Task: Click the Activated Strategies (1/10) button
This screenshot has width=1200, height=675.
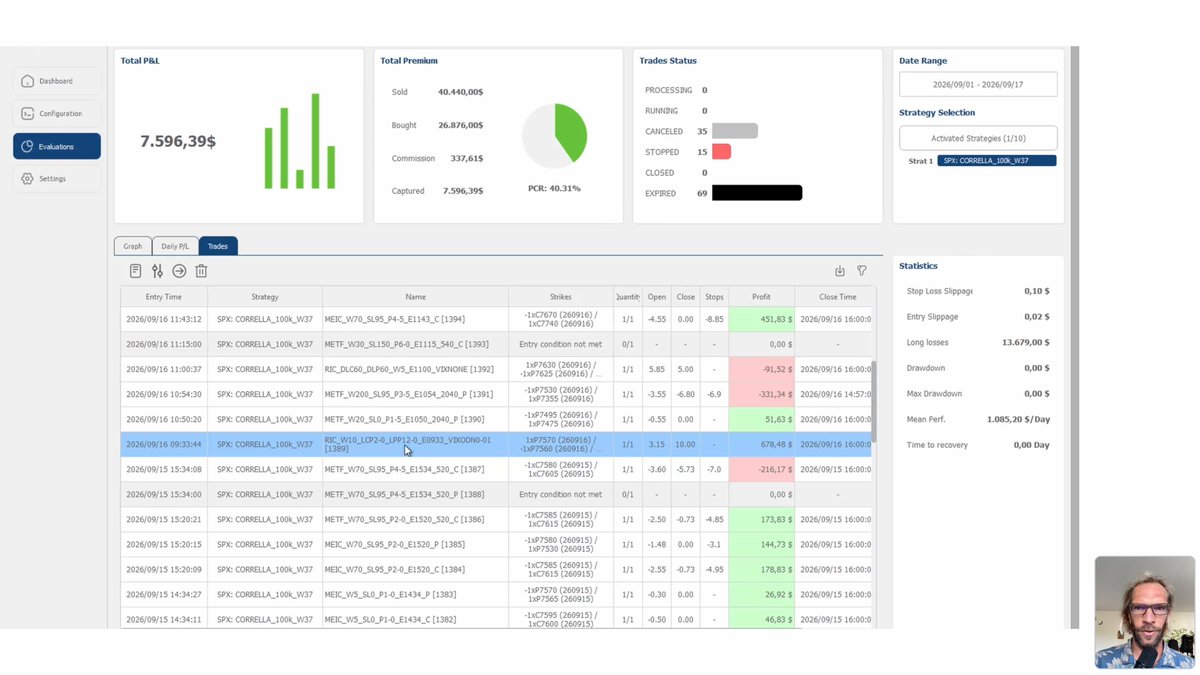Action: pyautogui.click(x=978, y=138)
